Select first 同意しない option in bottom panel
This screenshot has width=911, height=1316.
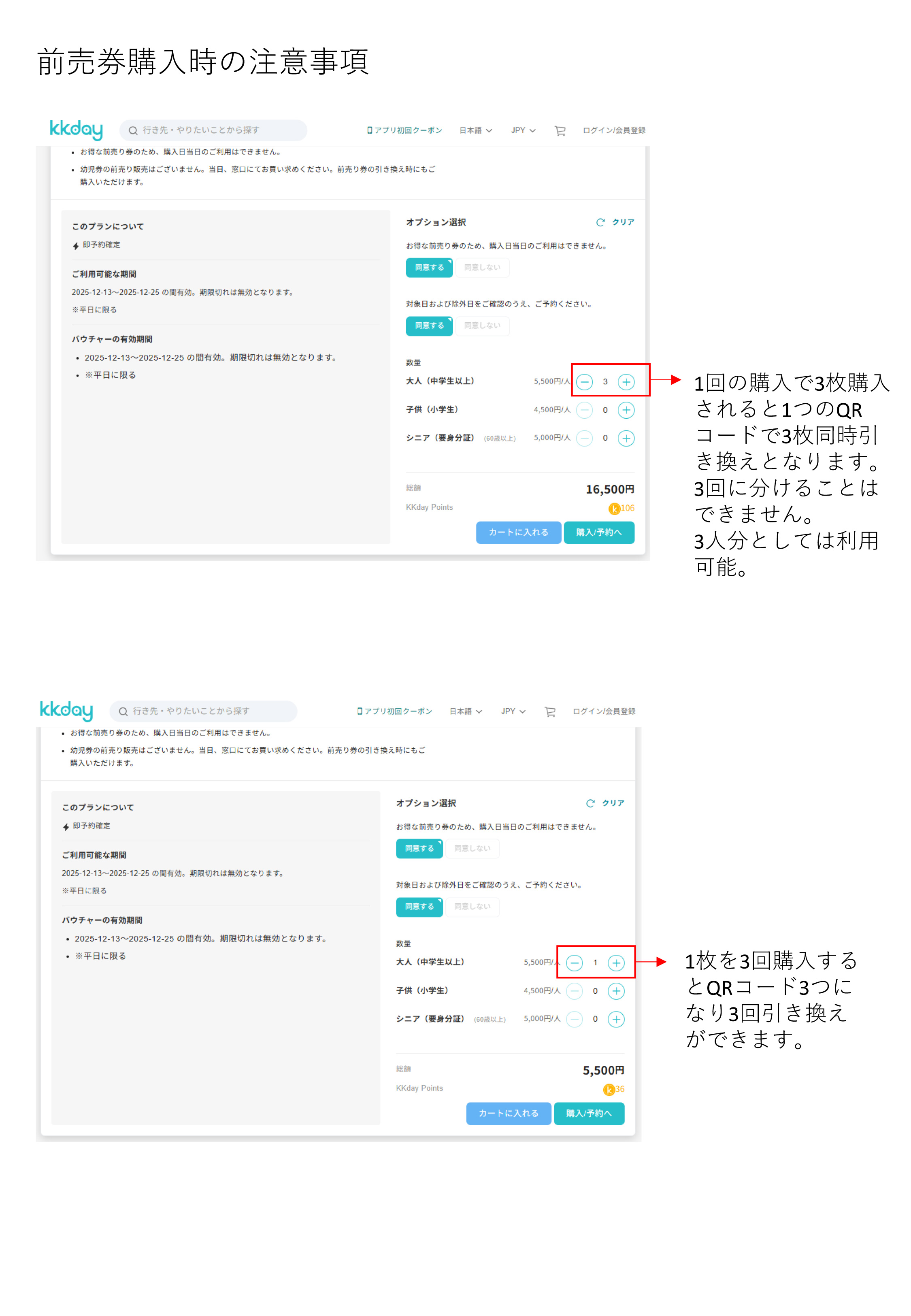click(472, 849)
